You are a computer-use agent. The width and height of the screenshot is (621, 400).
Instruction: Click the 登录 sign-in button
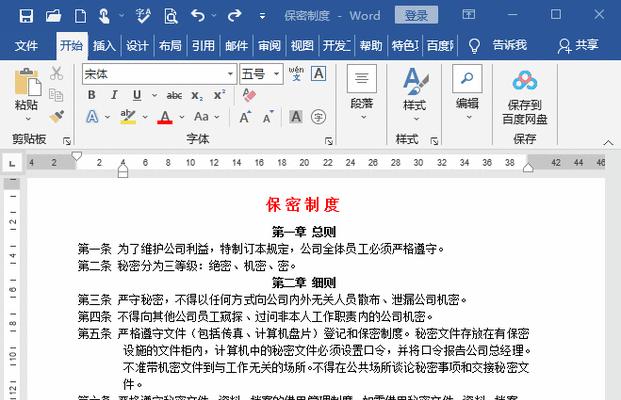pos(416,15)
